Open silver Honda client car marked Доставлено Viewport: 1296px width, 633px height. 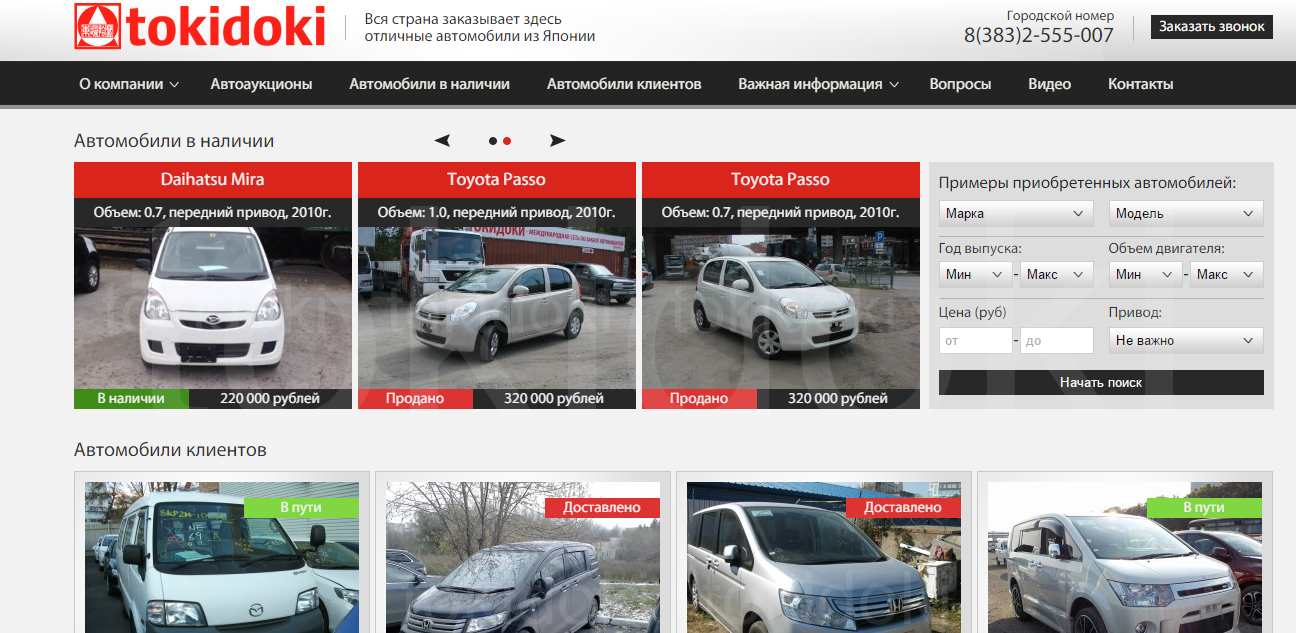tap(824, 557)
